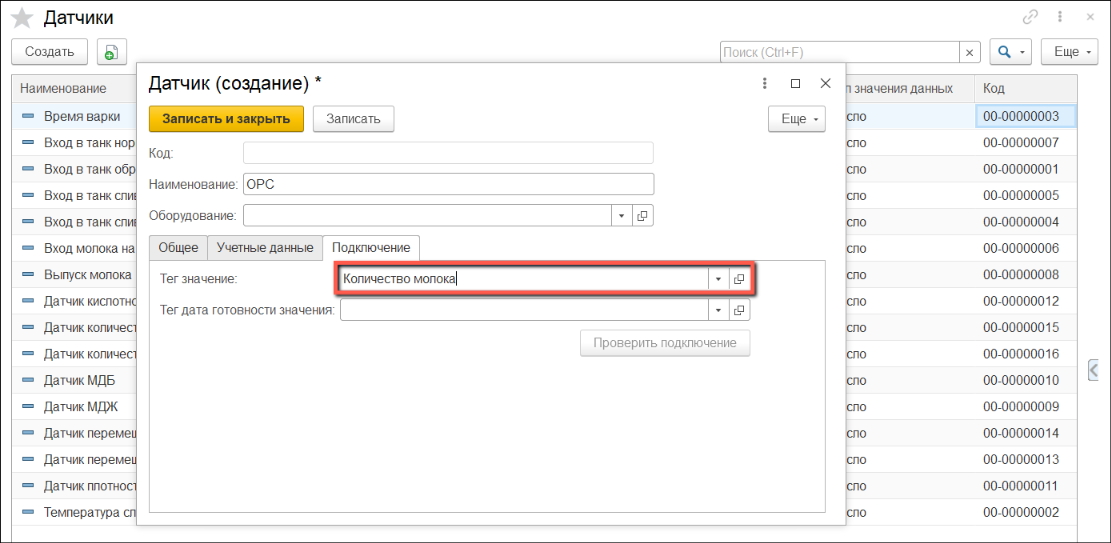Image resolution: width=1111 pixels, height=543 pixels.
Task: Switch to the Учетные данные tab
Action: [266, 247]
